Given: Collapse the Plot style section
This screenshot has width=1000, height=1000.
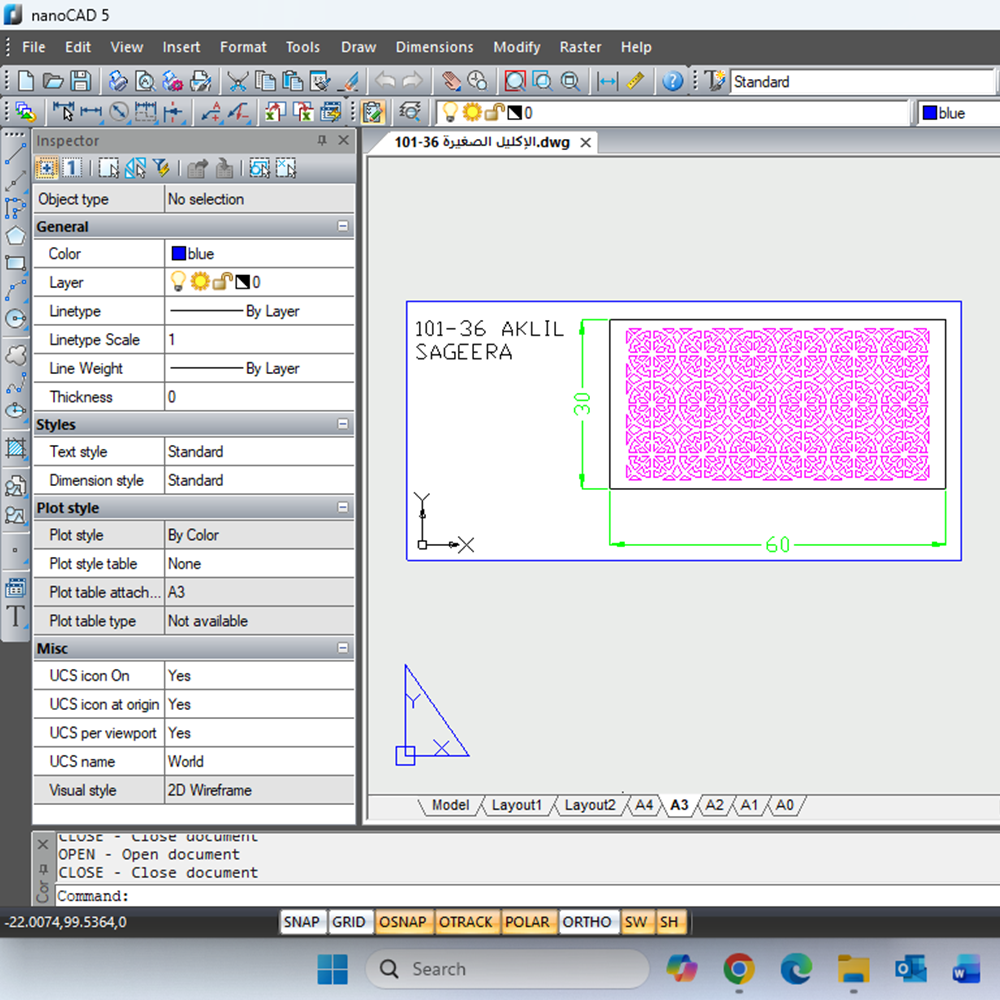Looking at the screenshot, I should pos(343,508).
